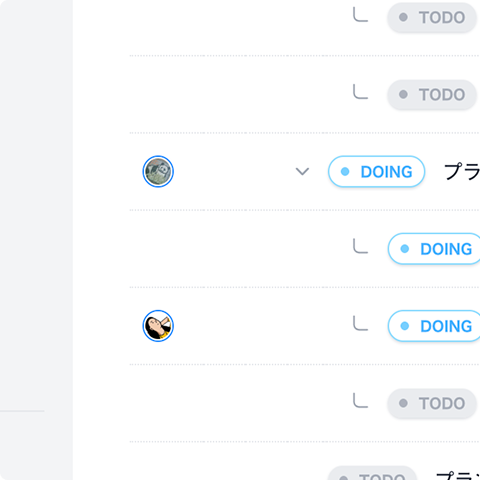
Task: Open TODO badge just below the cartoon avatar row
Action: click(432, 403)
